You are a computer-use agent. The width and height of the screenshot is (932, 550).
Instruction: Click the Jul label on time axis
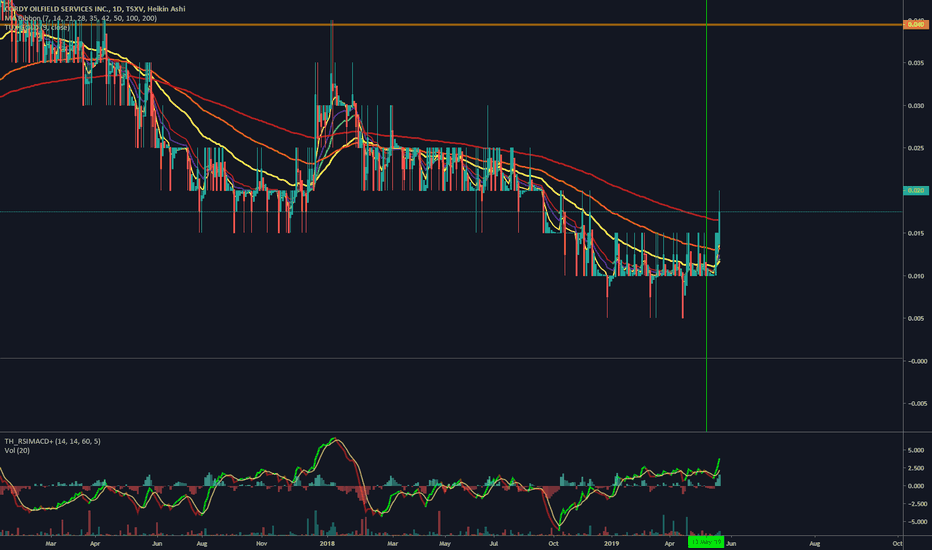tap(493, 543)
